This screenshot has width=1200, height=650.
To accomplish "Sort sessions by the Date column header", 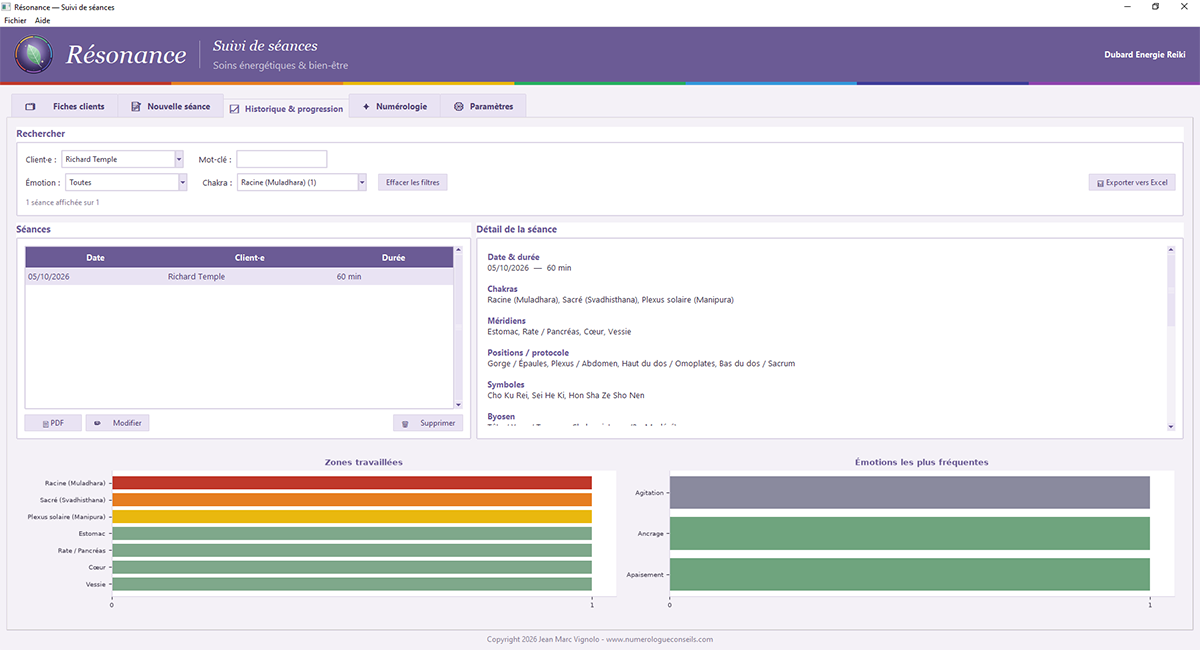I will (95, 258).
